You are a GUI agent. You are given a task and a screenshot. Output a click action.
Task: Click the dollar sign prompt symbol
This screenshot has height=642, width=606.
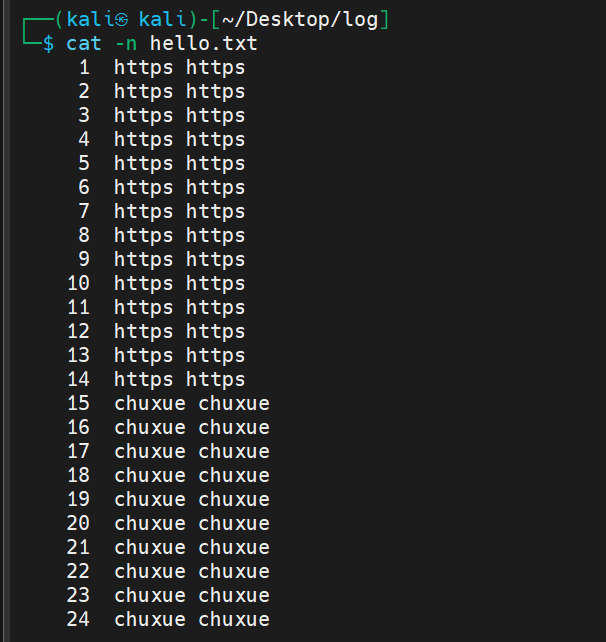point(48,44)
